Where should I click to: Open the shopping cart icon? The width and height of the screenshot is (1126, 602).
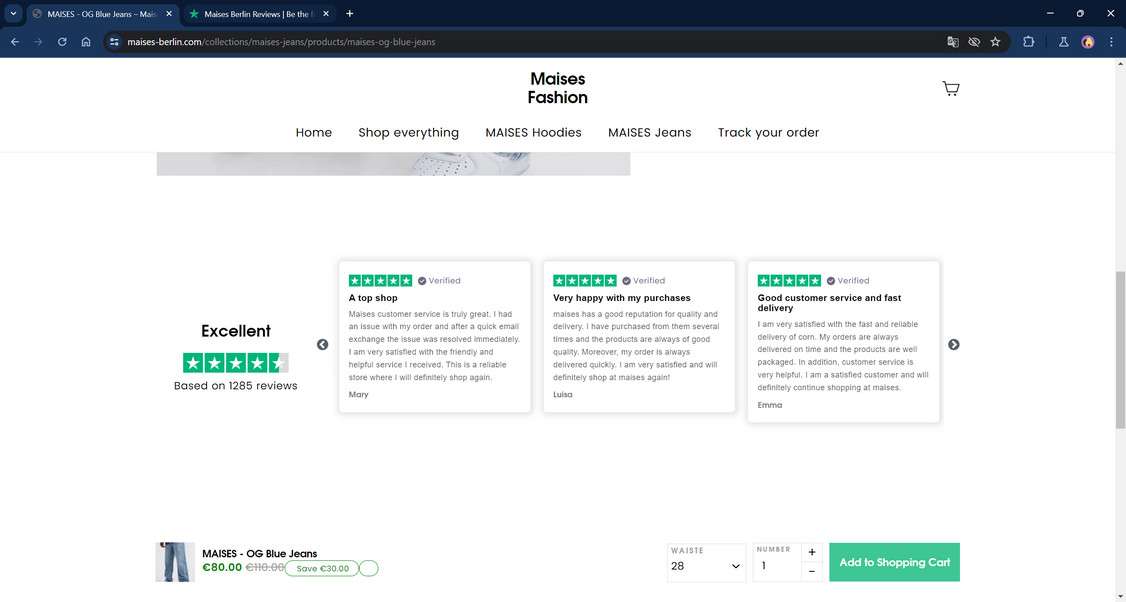[x=951, y=88]
